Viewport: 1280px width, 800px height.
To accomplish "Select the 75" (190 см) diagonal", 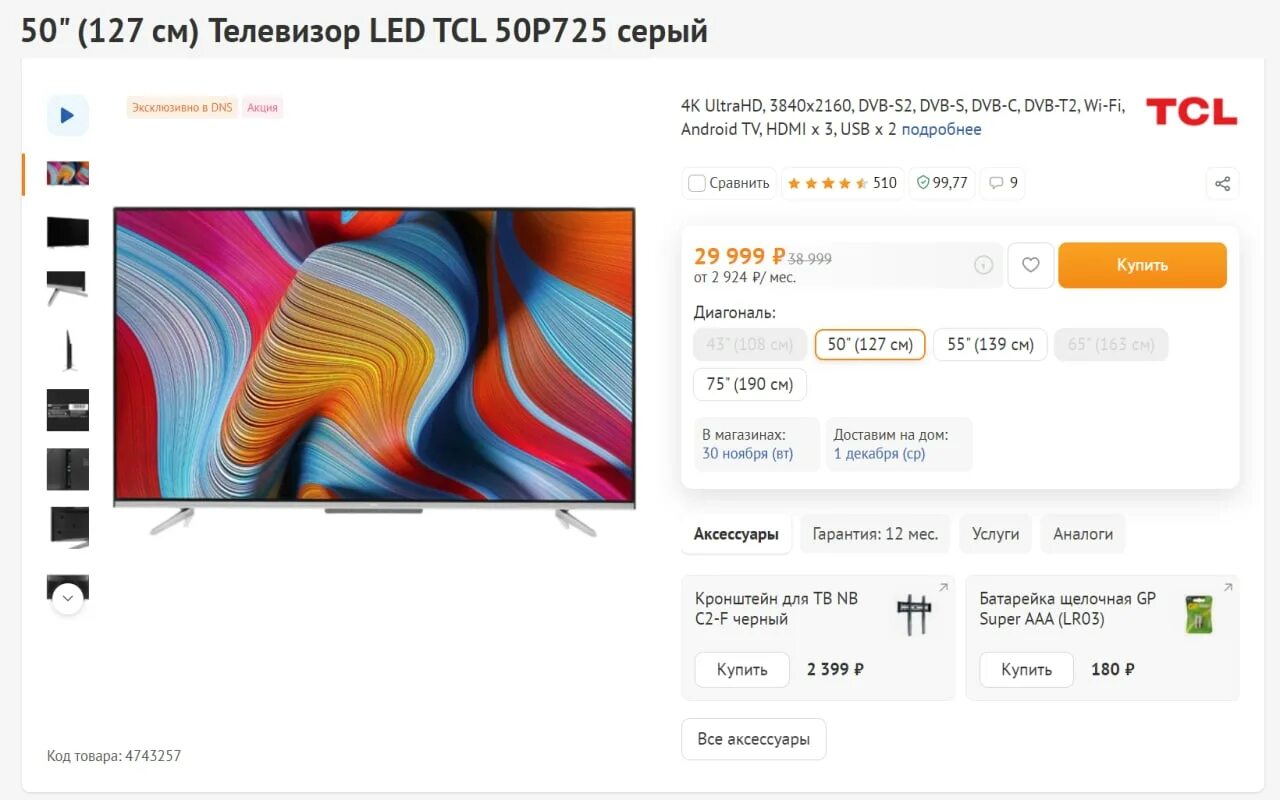I will coord(750,384).
